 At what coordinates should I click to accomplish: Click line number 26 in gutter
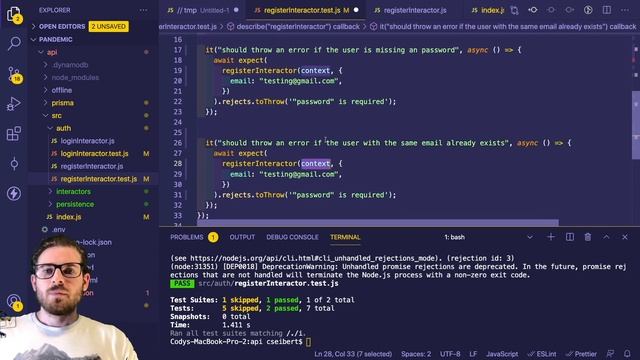178,143
